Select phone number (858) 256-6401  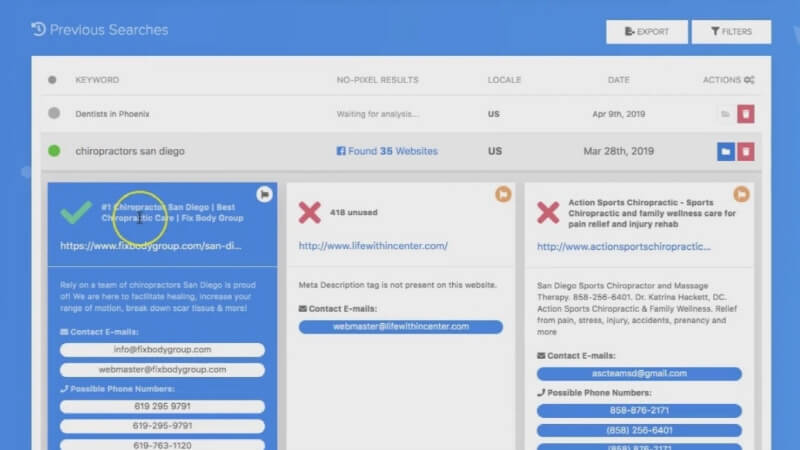coord(639,430)
